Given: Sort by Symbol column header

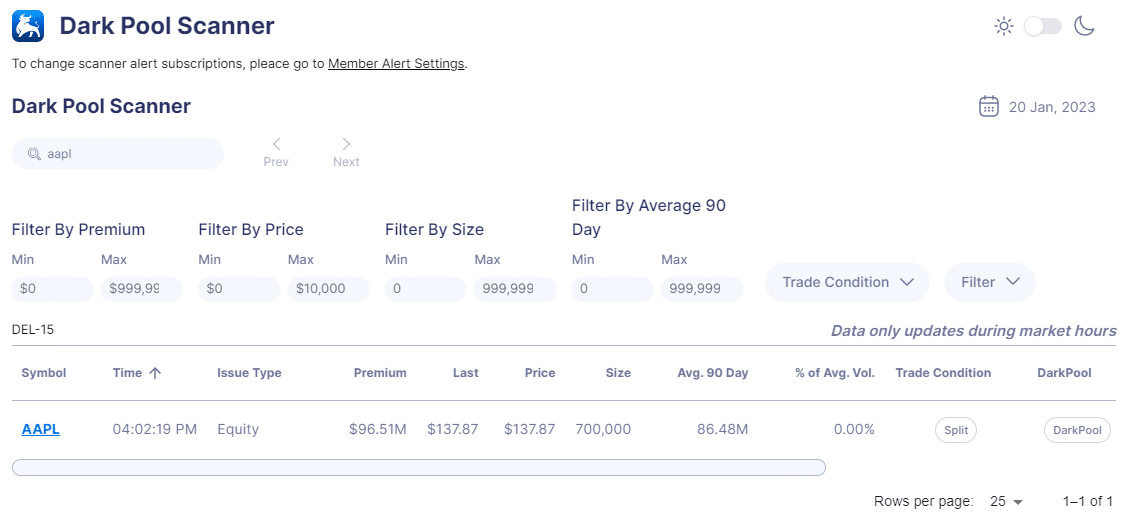Looking at the screenshot, I should (x=44, y=373).
